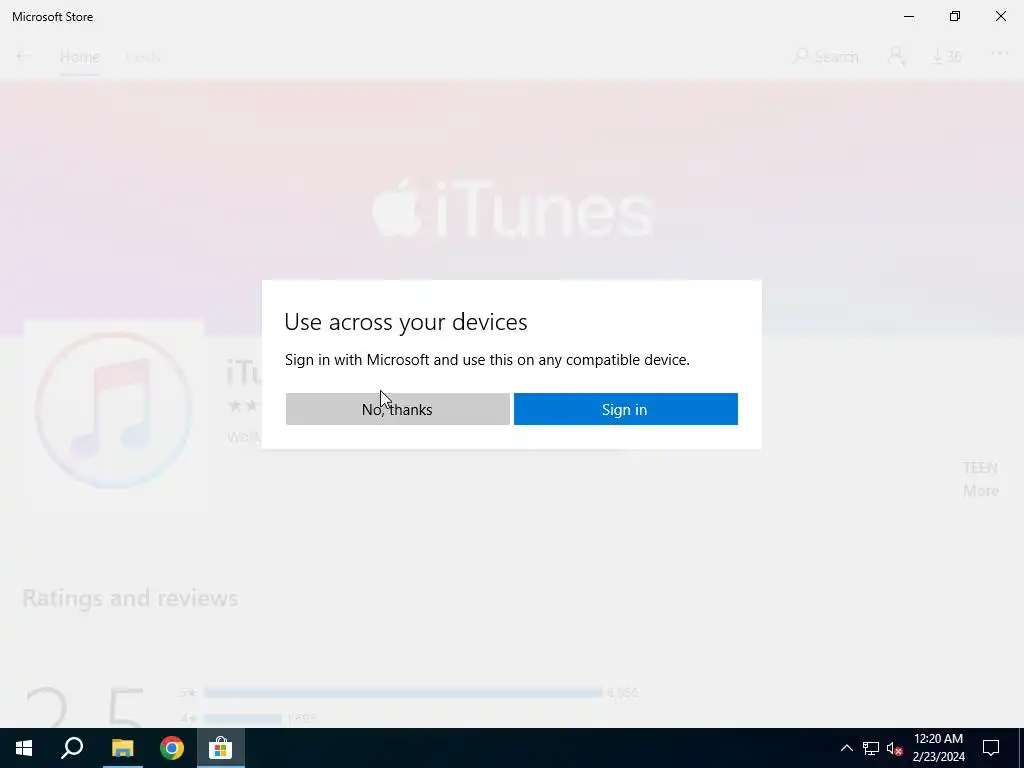Go back using the back arrow
Image resolution: width=1024 pixels, height=768 pixels.
[24, 56]
